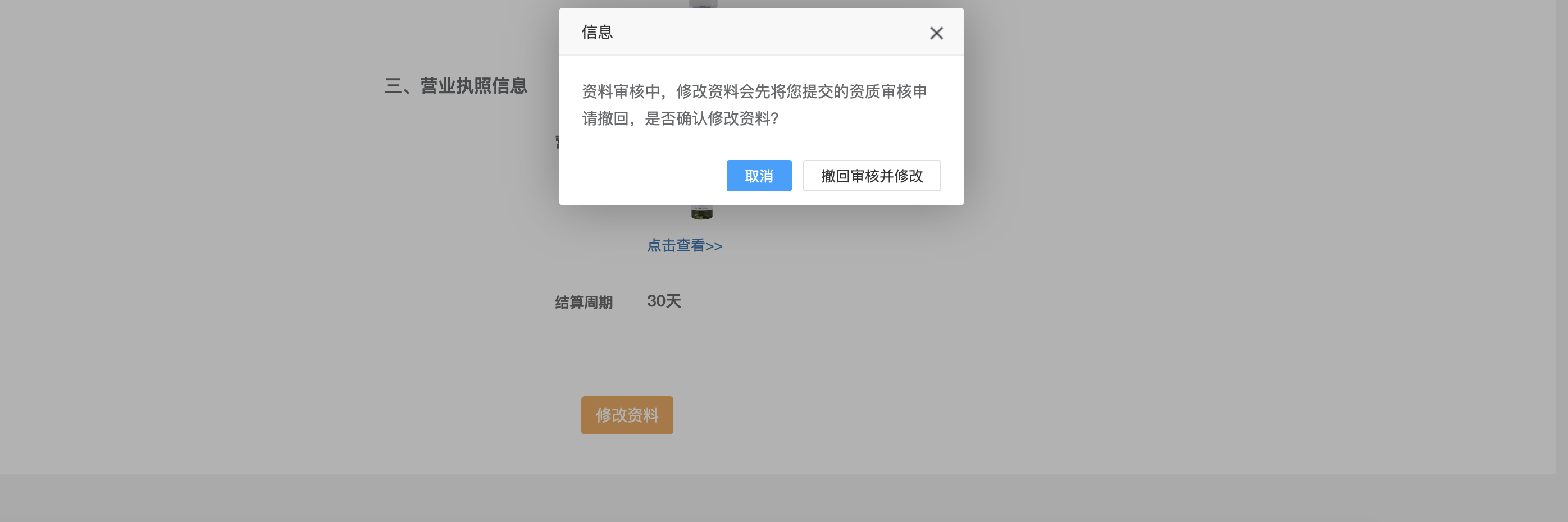Screen dimensions: 1568x522
Task: Click the partially hidden label behind the dialog's left edge
Action: [x=557, y=143]
